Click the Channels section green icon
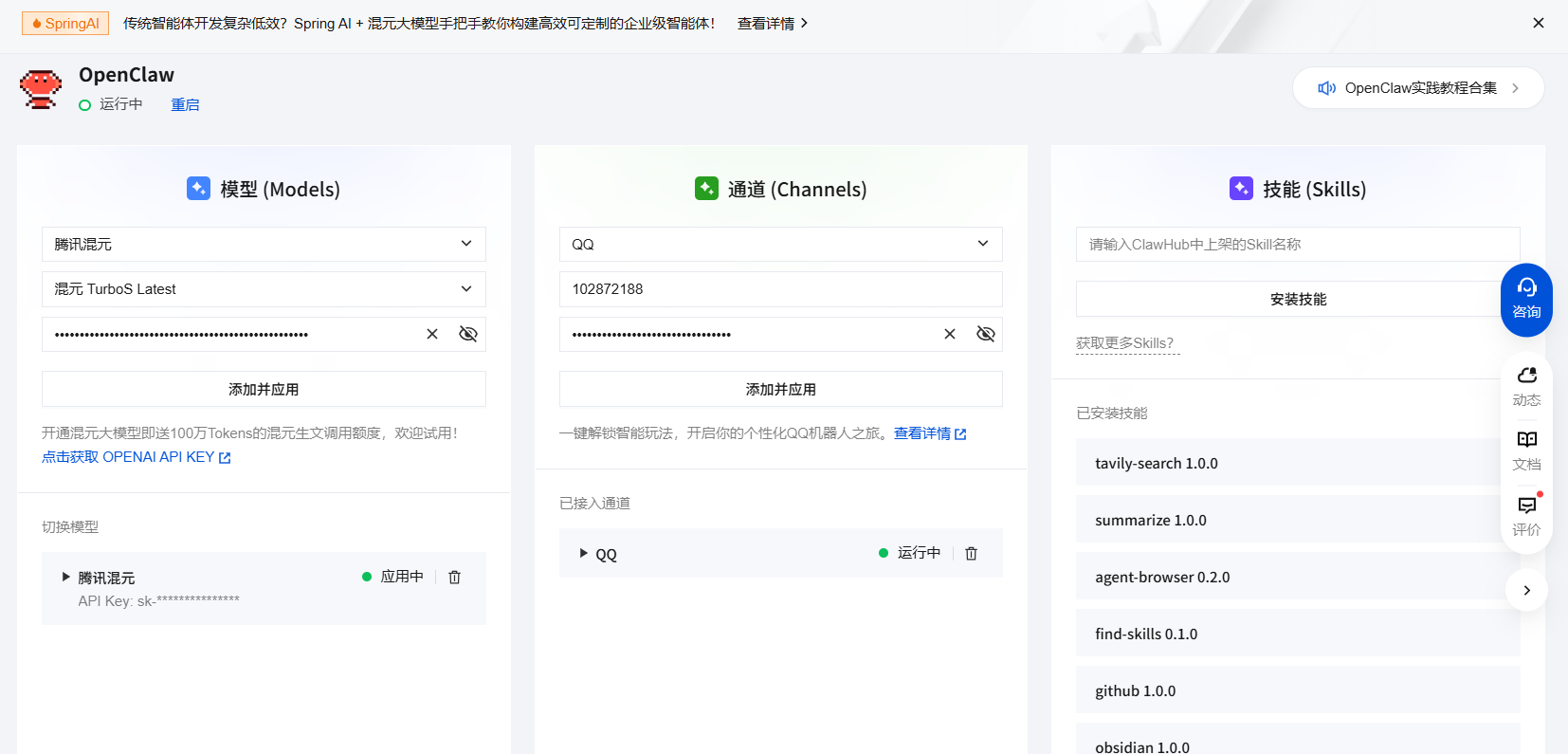 (x=706, y=188)
